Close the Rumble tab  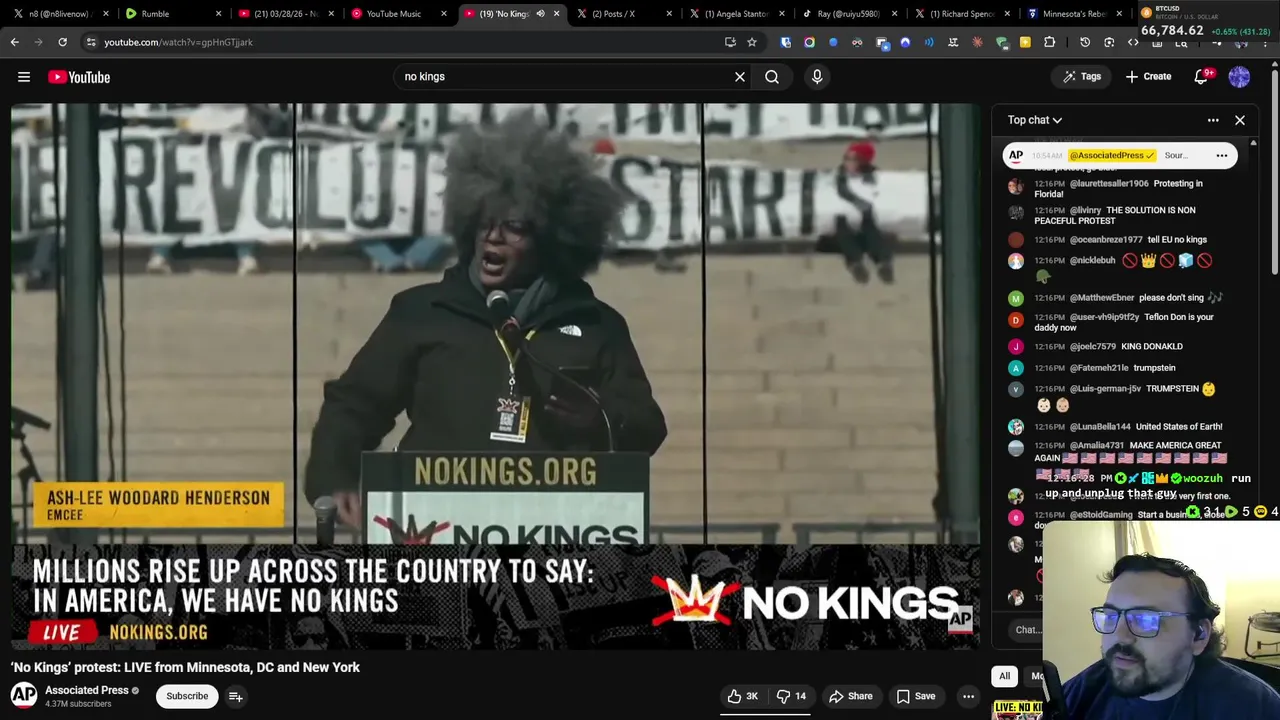tap(217, 14)
